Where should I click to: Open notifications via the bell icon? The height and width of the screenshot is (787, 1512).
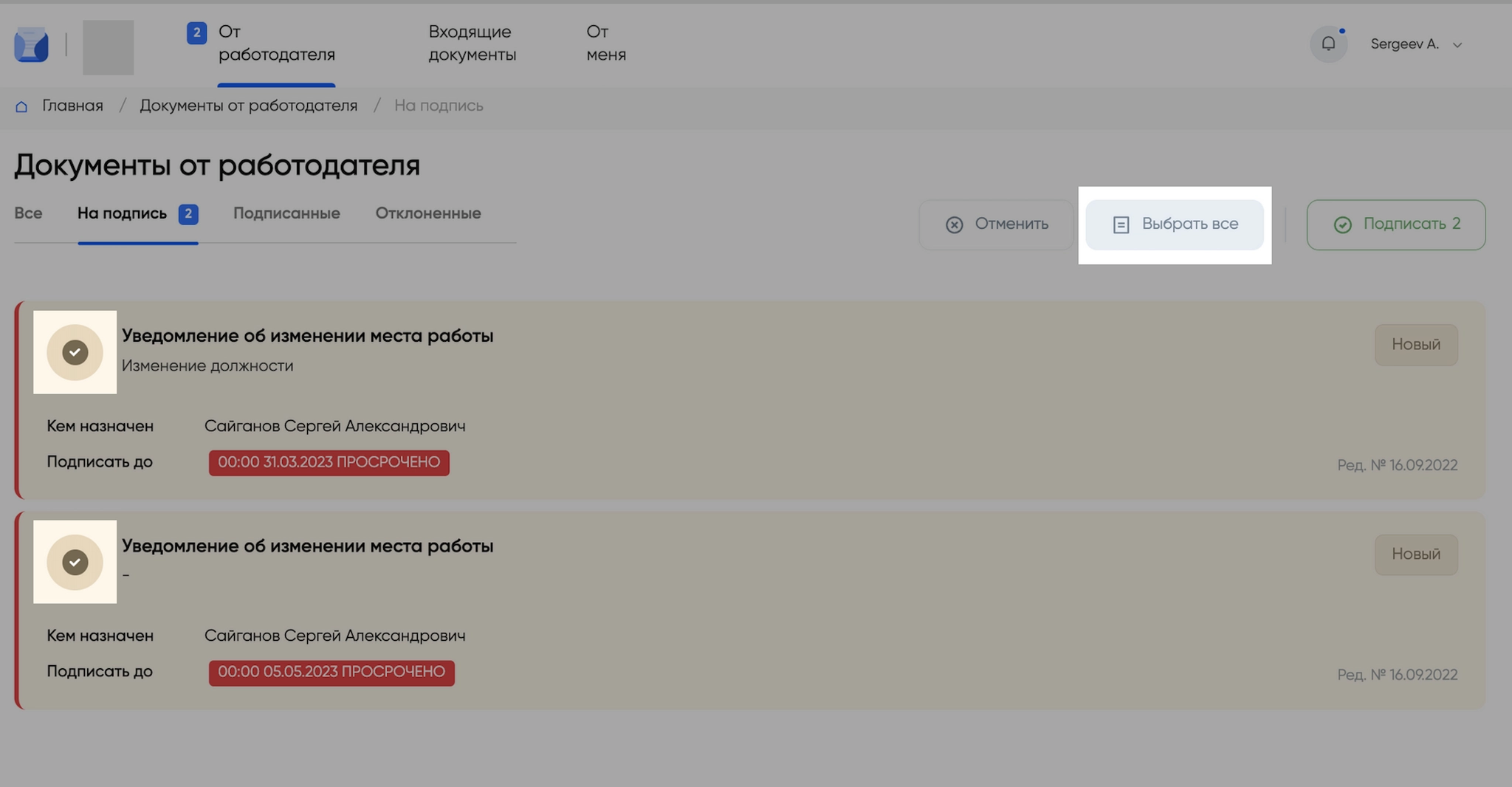(x=1327, y=44)
